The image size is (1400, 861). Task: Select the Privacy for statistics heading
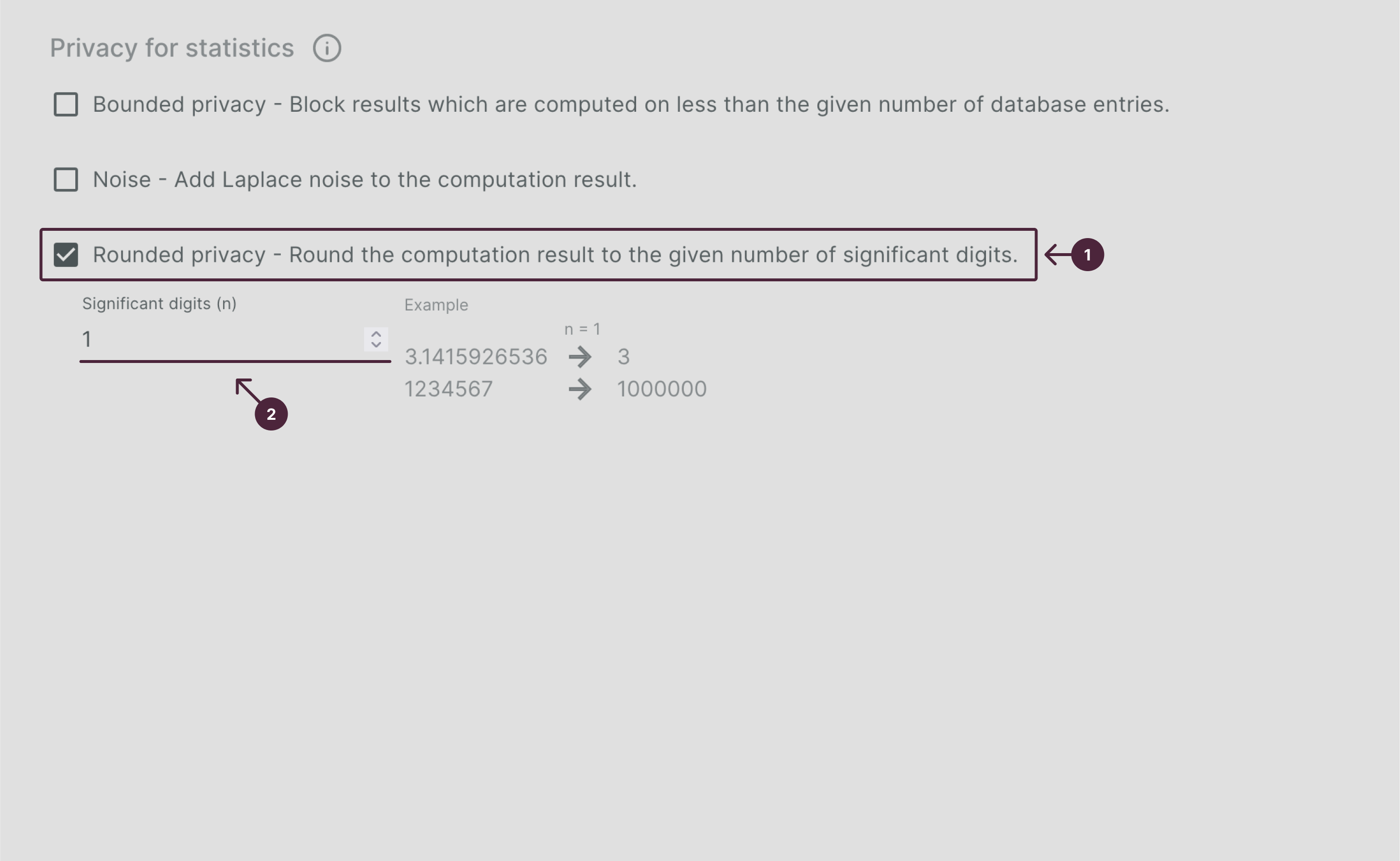click(x=171, y=48)
